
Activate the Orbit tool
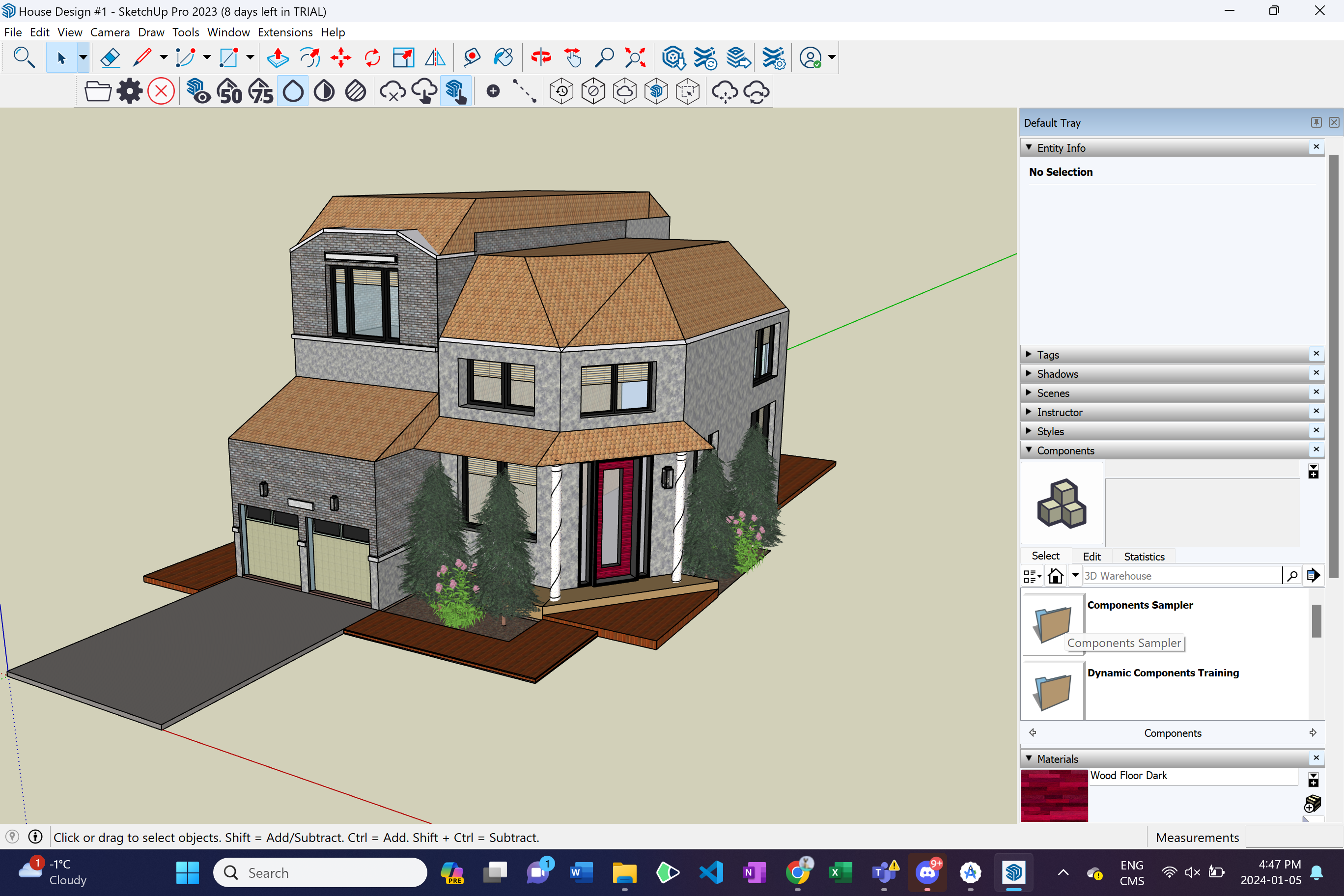tap(540, 57)
